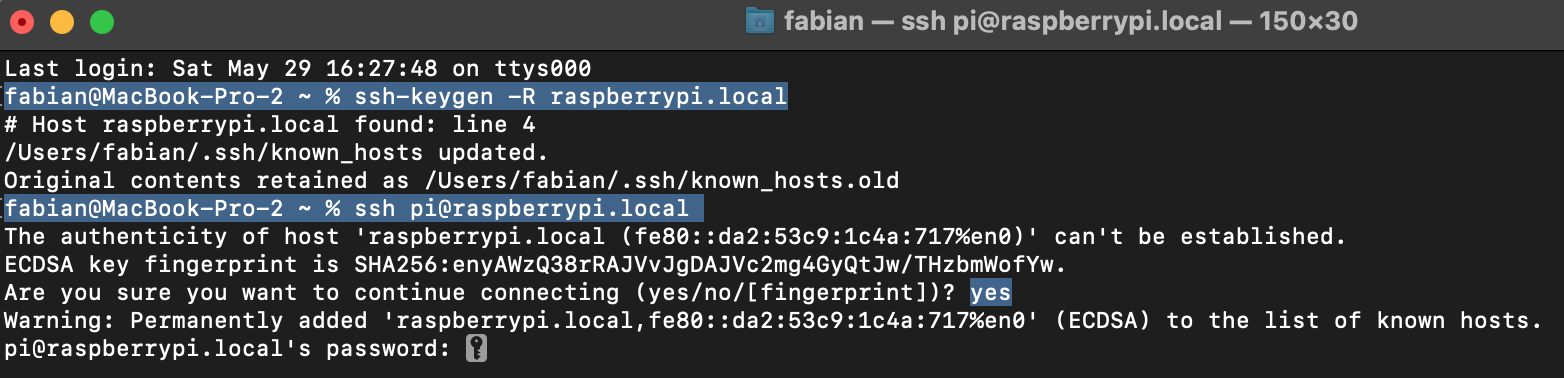The height and width of the screenshot is (378, 1564).
Task: Click the "pi@raspberrypi.local's password:" prompt
Action: (228, 349)
